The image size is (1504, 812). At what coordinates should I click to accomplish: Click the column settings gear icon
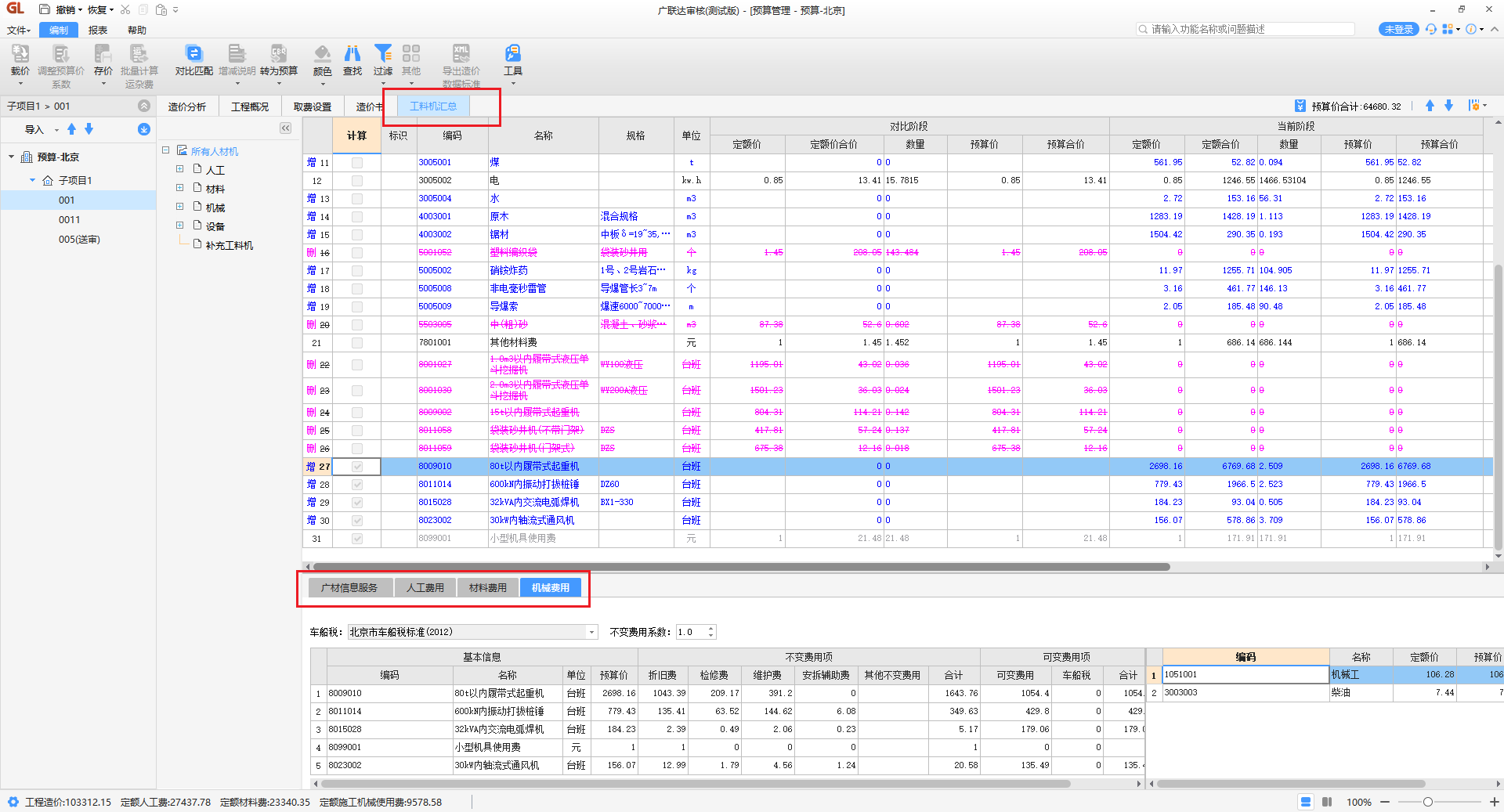coord(1473,106)
